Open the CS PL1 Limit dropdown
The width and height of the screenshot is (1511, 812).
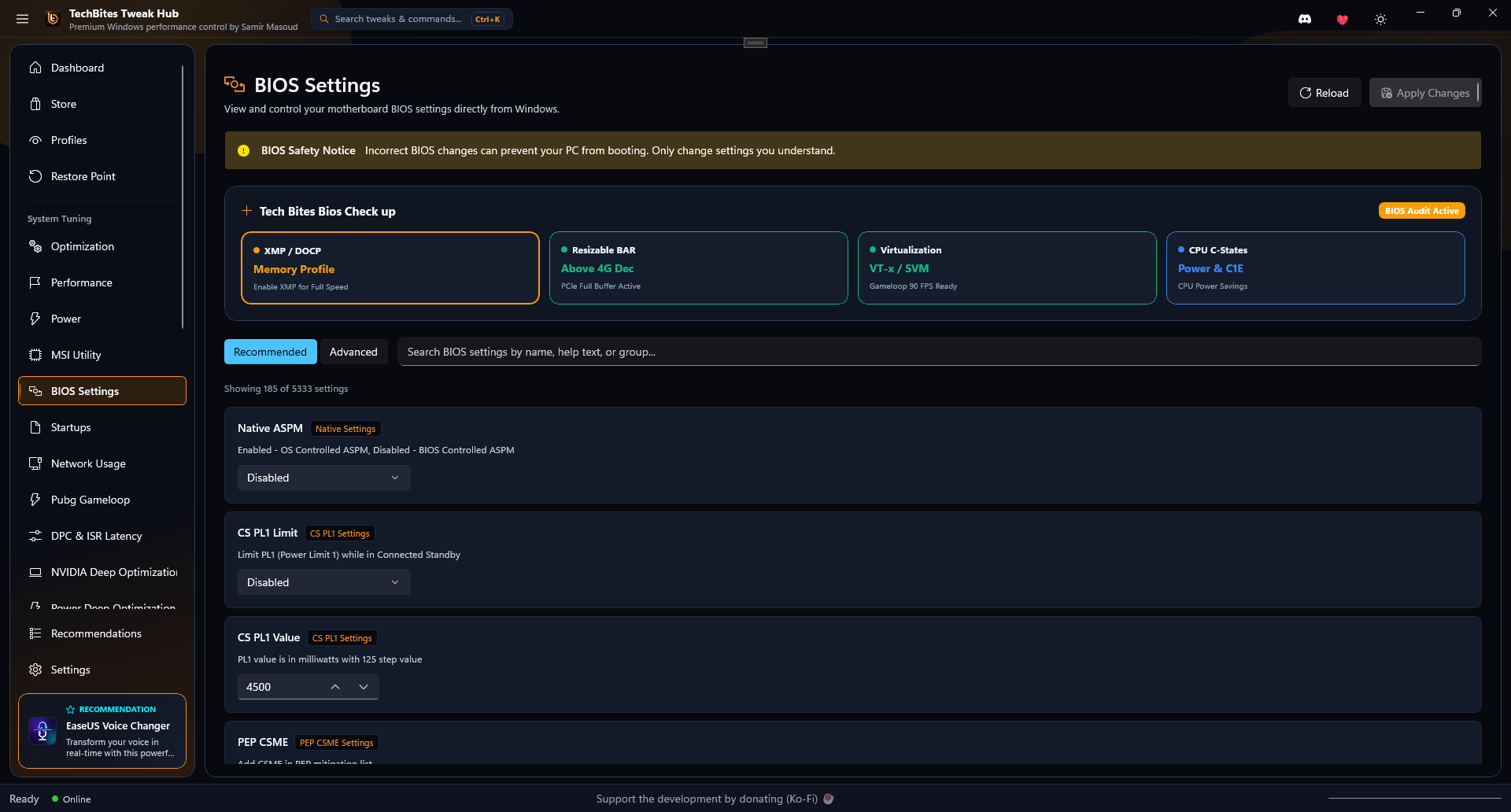tap(324, 582)
